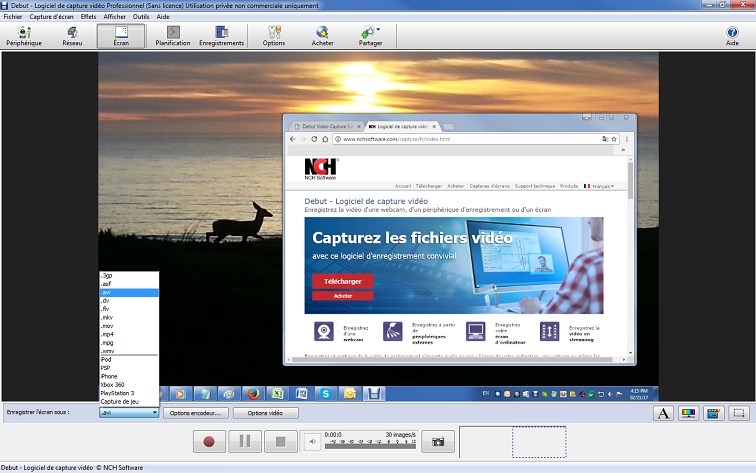Image resolution: width=756 pixels, height=473 pixels.
Task: Open the Planification scheduler
Action: (173, 36)
